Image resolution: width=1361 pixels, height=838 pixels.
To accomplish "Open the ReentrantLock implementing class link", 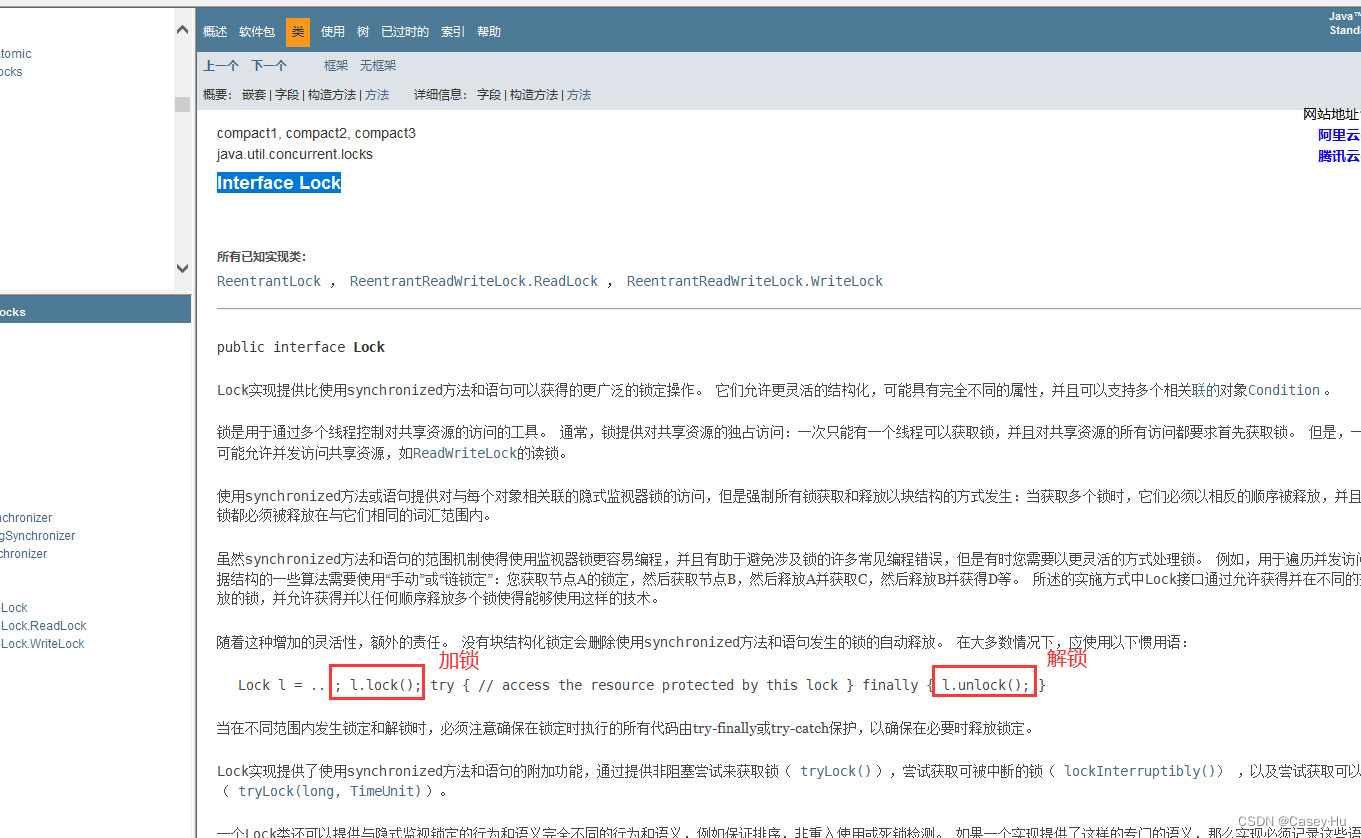I will [269, 282].
